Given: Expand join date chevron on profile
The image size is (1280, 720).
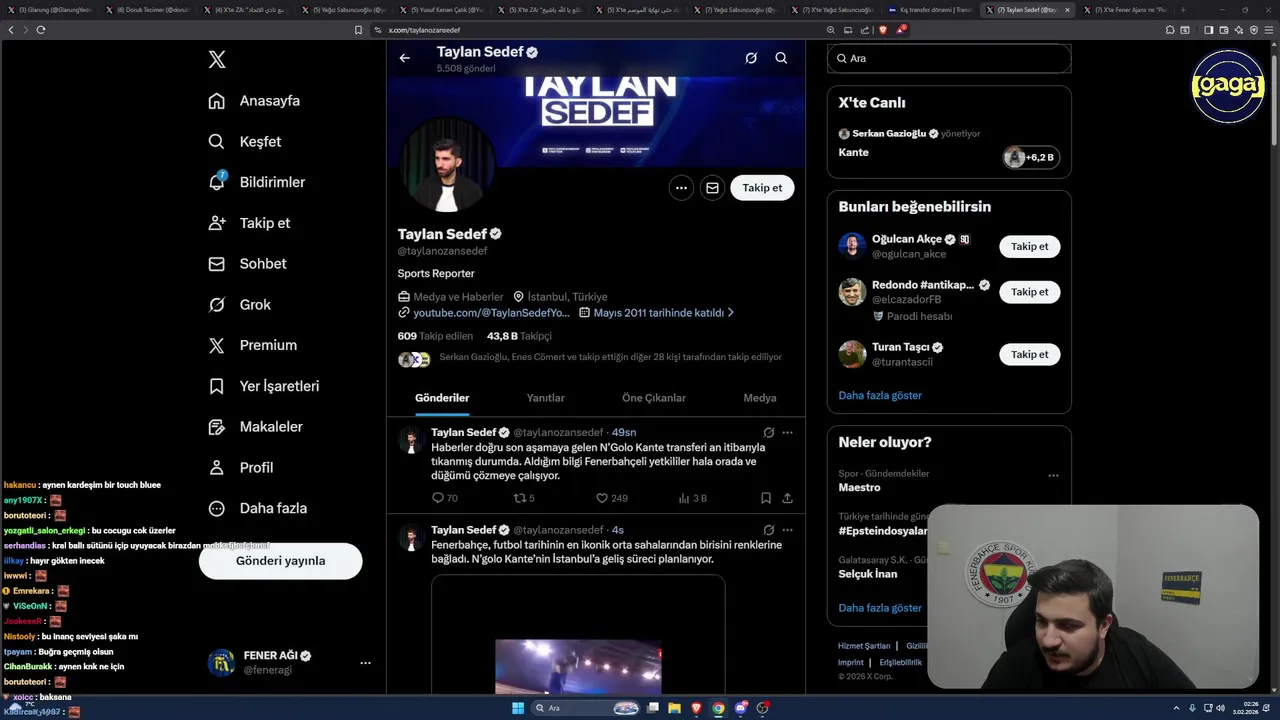Looking at the screenshot, I should click(731, 313).
